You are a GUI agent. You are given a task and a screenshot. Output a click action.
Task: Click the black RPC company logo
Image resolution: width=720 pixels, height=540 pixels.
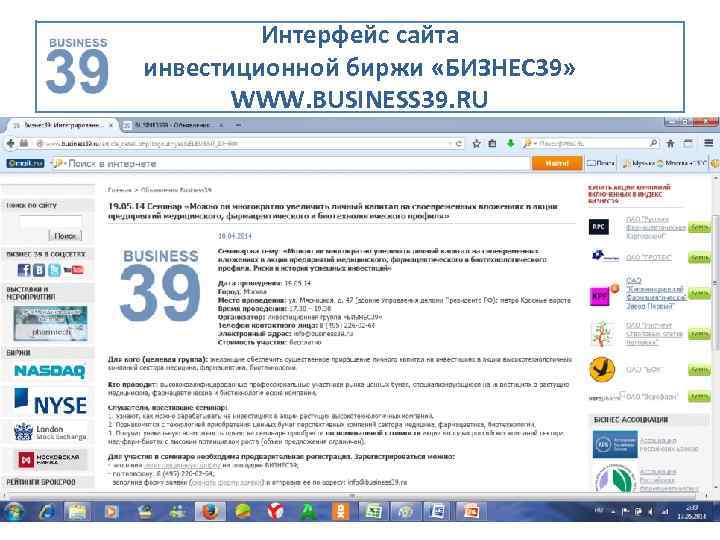598,227
